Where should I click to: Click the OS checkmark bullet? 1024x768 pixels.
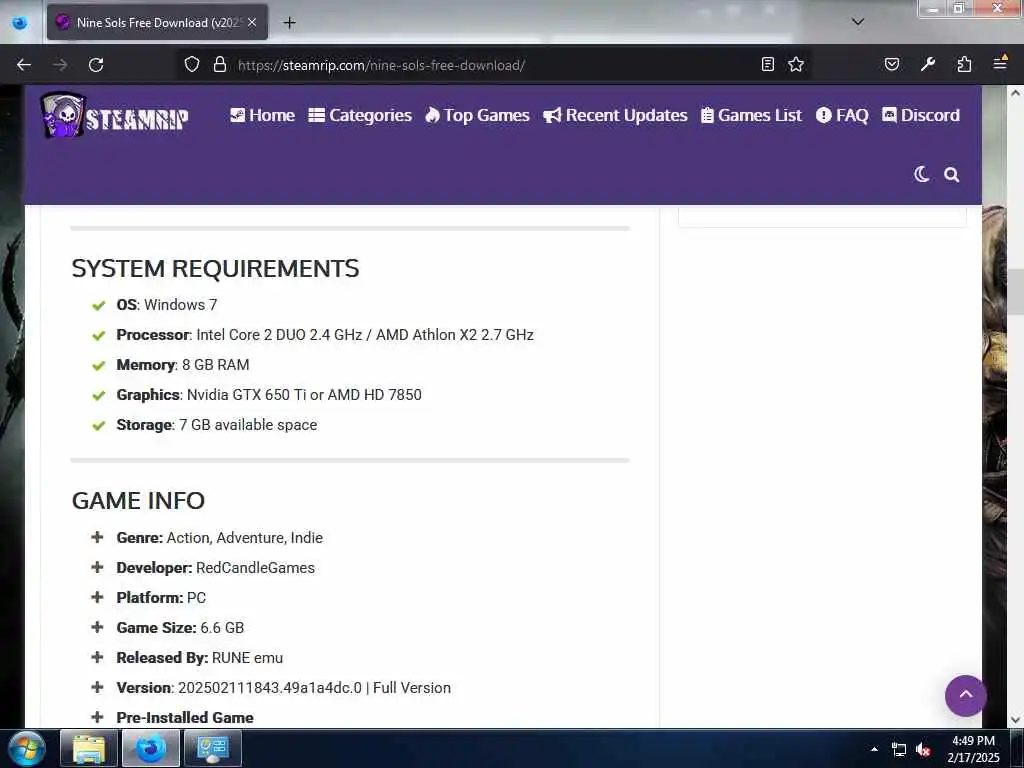(99, 306)
